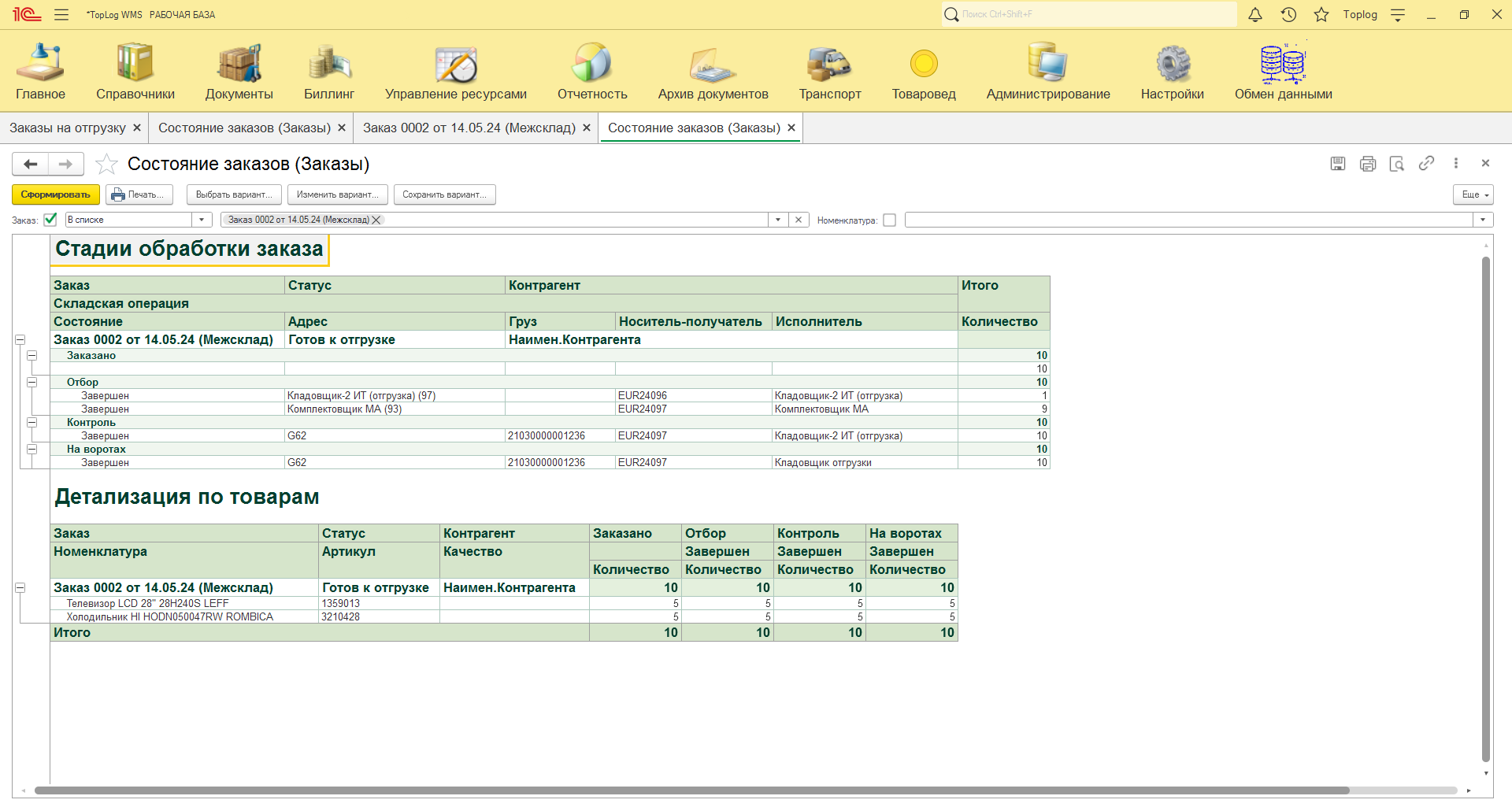The image size is (1512, 807).
Task: Click Сохранить вариант... button
Action: coord(444,194)
